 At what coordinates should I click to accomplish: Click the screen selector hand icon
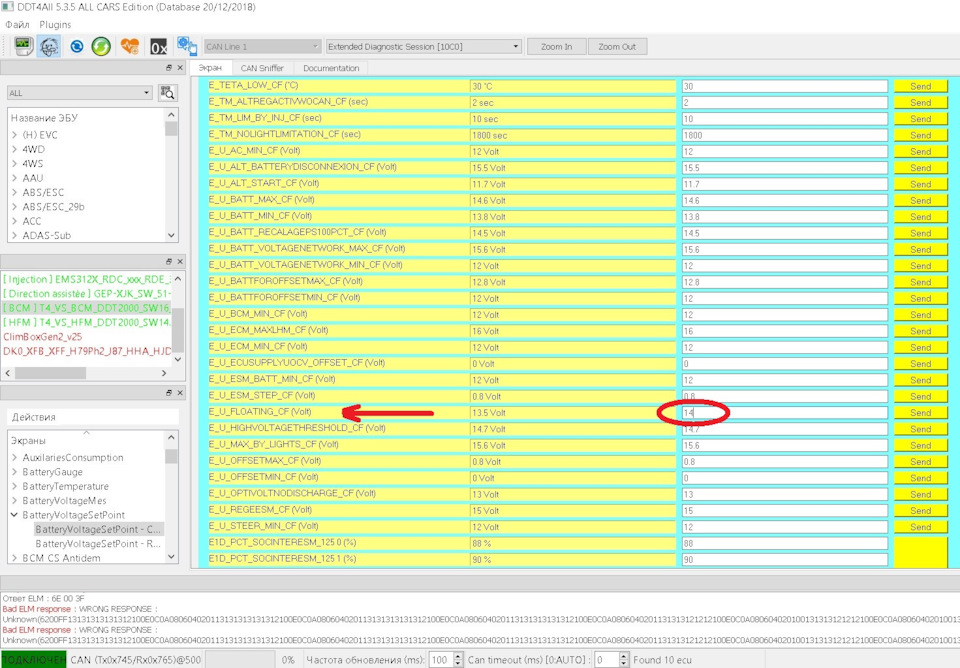coord(186,46)
